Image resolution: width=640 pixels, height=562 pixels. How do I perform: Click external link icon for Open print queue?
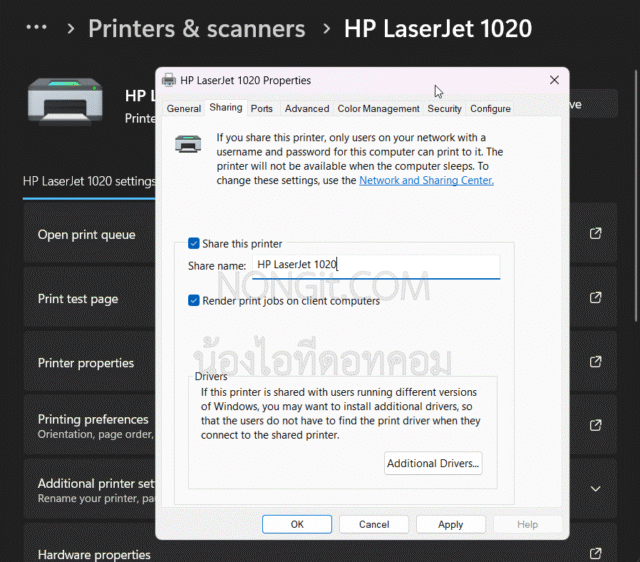596,233
